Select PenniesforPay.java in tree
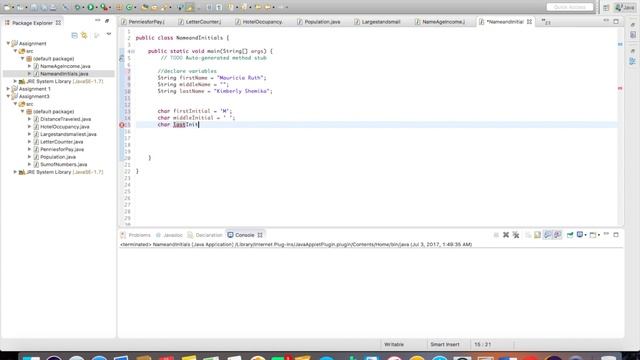Viewport: 640px width, 360px height. pos(62,149)
